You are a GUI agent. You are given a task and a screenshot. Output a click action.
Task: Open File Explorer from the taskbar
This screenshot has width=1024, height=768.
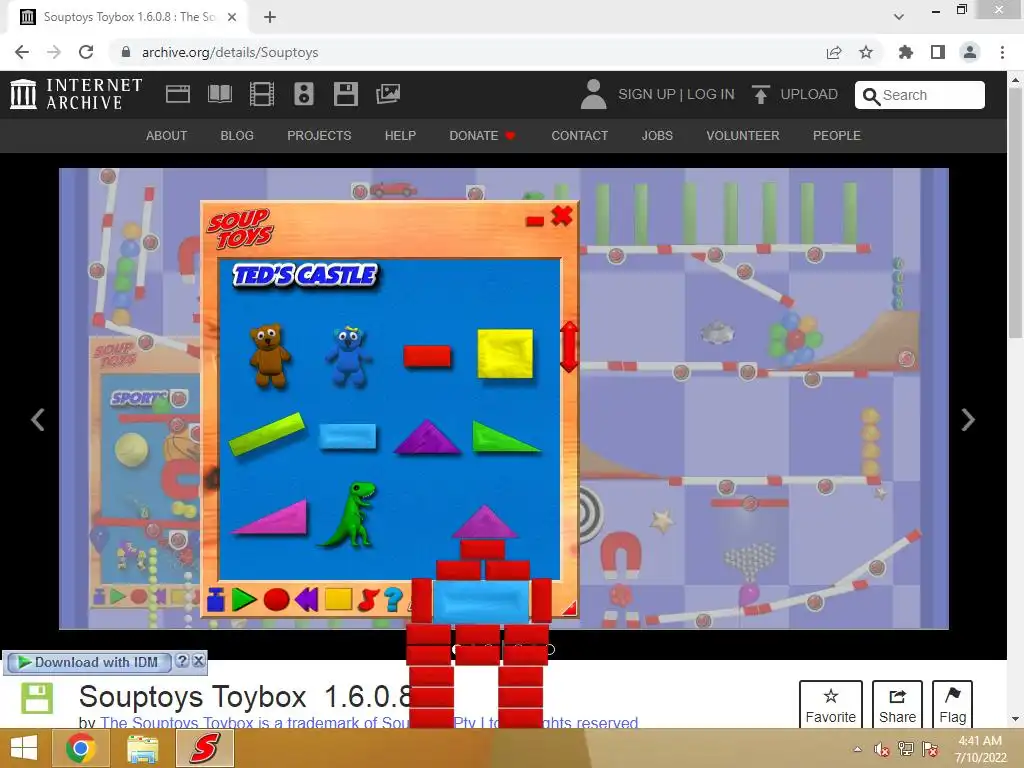142,748
